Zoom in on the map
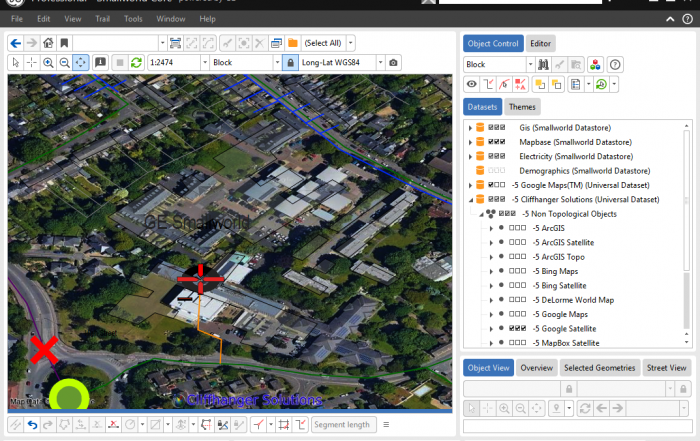700x441 pixels. pyautogui.click(x=48, y=62)
